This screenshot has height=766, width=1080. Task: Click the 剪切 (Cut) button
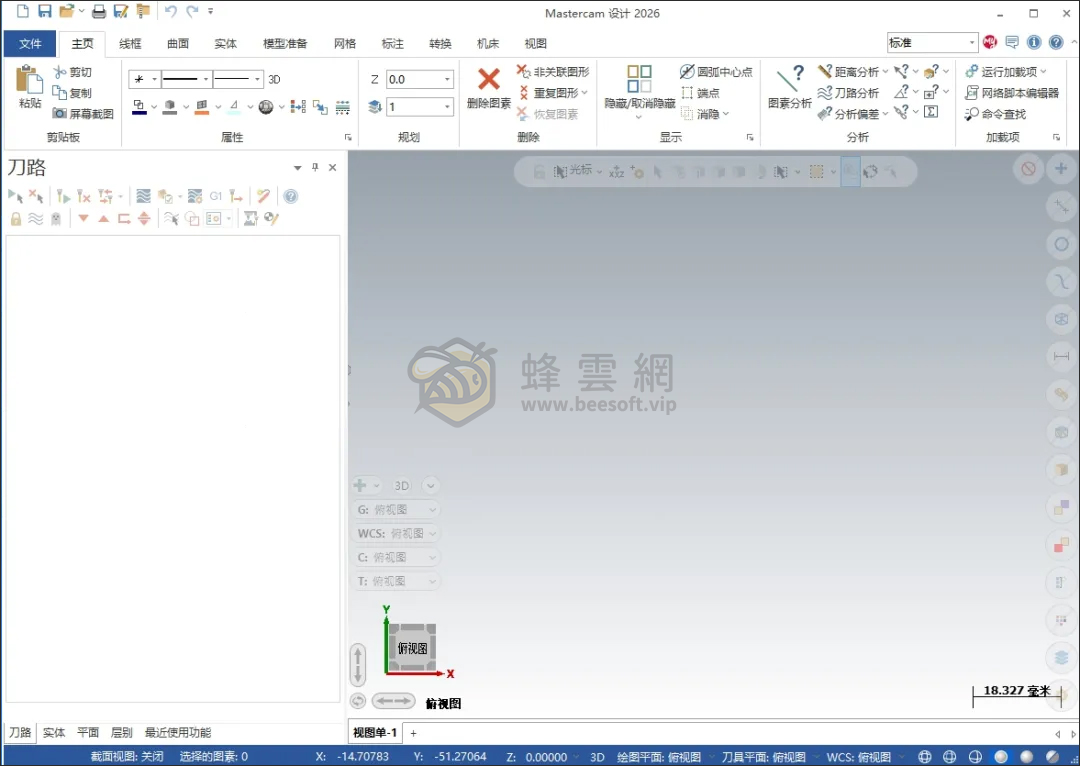tap(72, 72)
